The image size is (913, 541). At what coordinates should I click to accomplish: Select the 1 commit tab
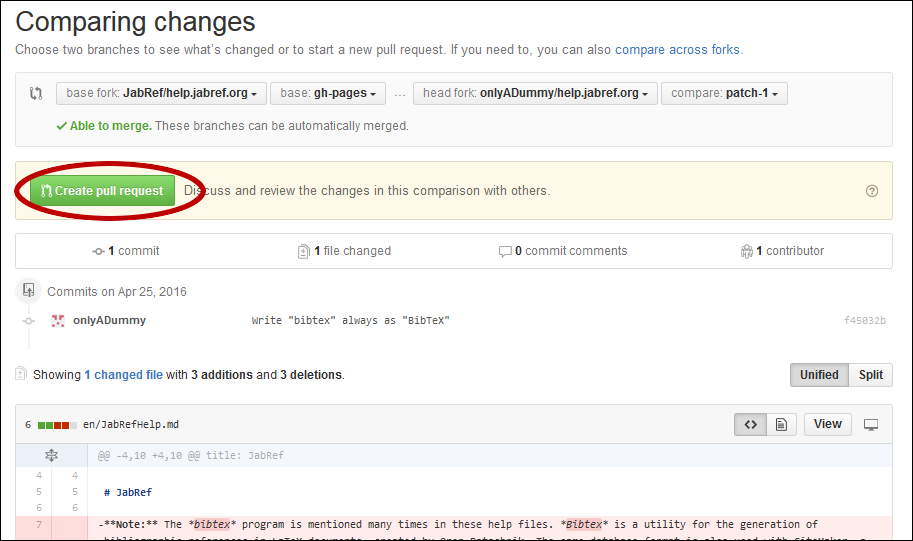pyautogui.click(x=126, y=251)
